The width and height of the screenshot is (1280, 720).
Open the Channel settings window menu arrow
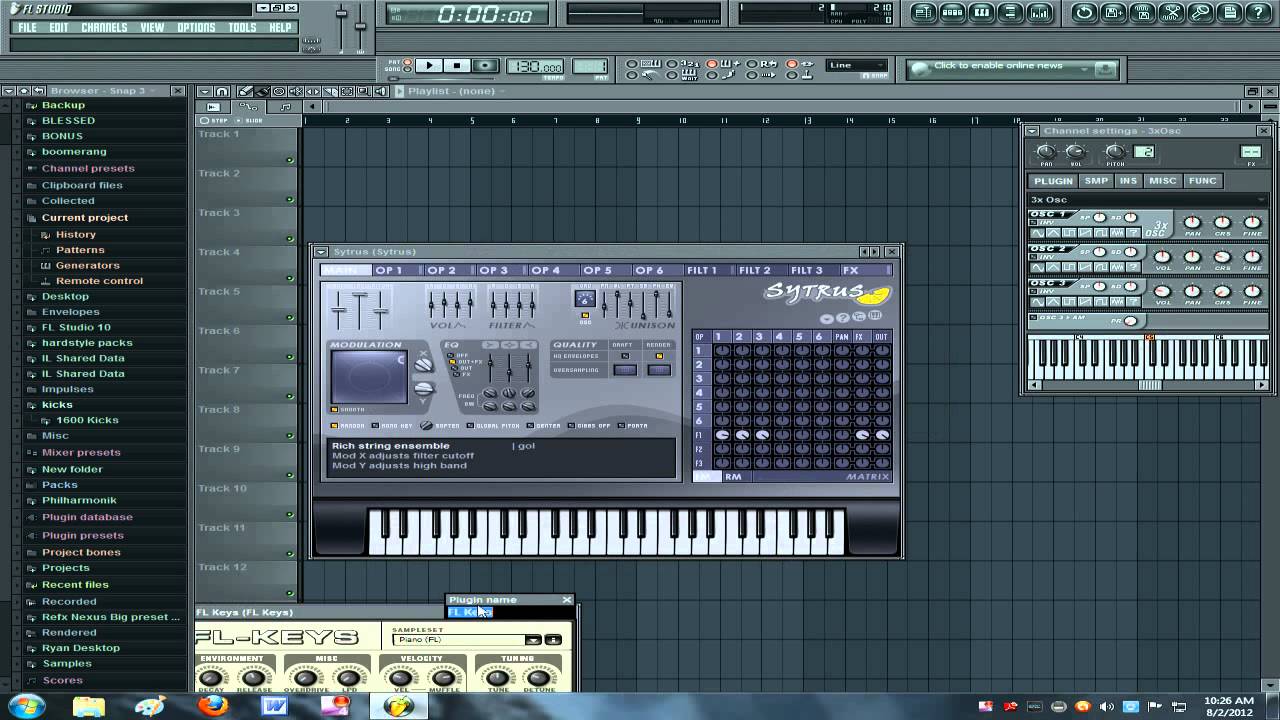coord(1032,131)
